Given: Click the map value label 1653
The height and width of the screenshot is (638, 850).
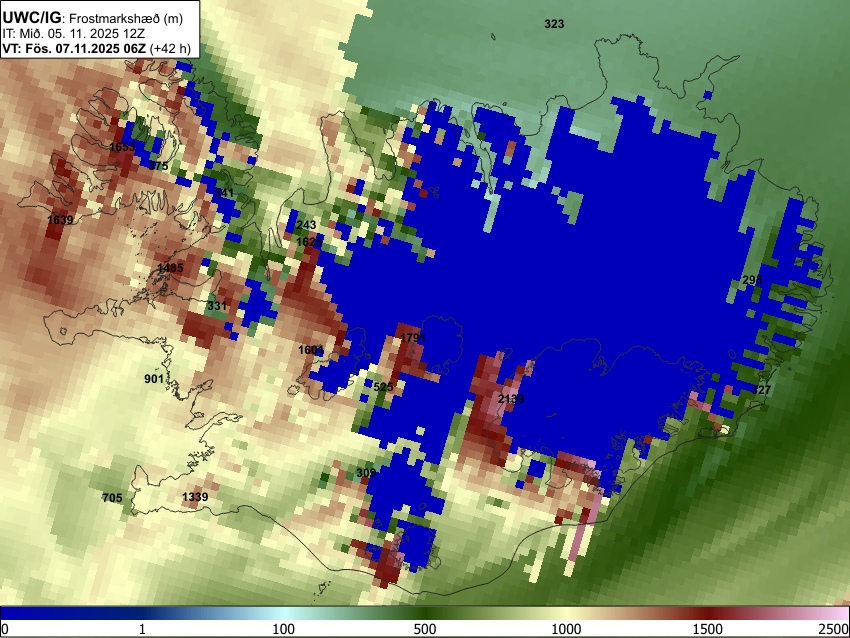Looking at the screenshot, I should tap(122, 147).
